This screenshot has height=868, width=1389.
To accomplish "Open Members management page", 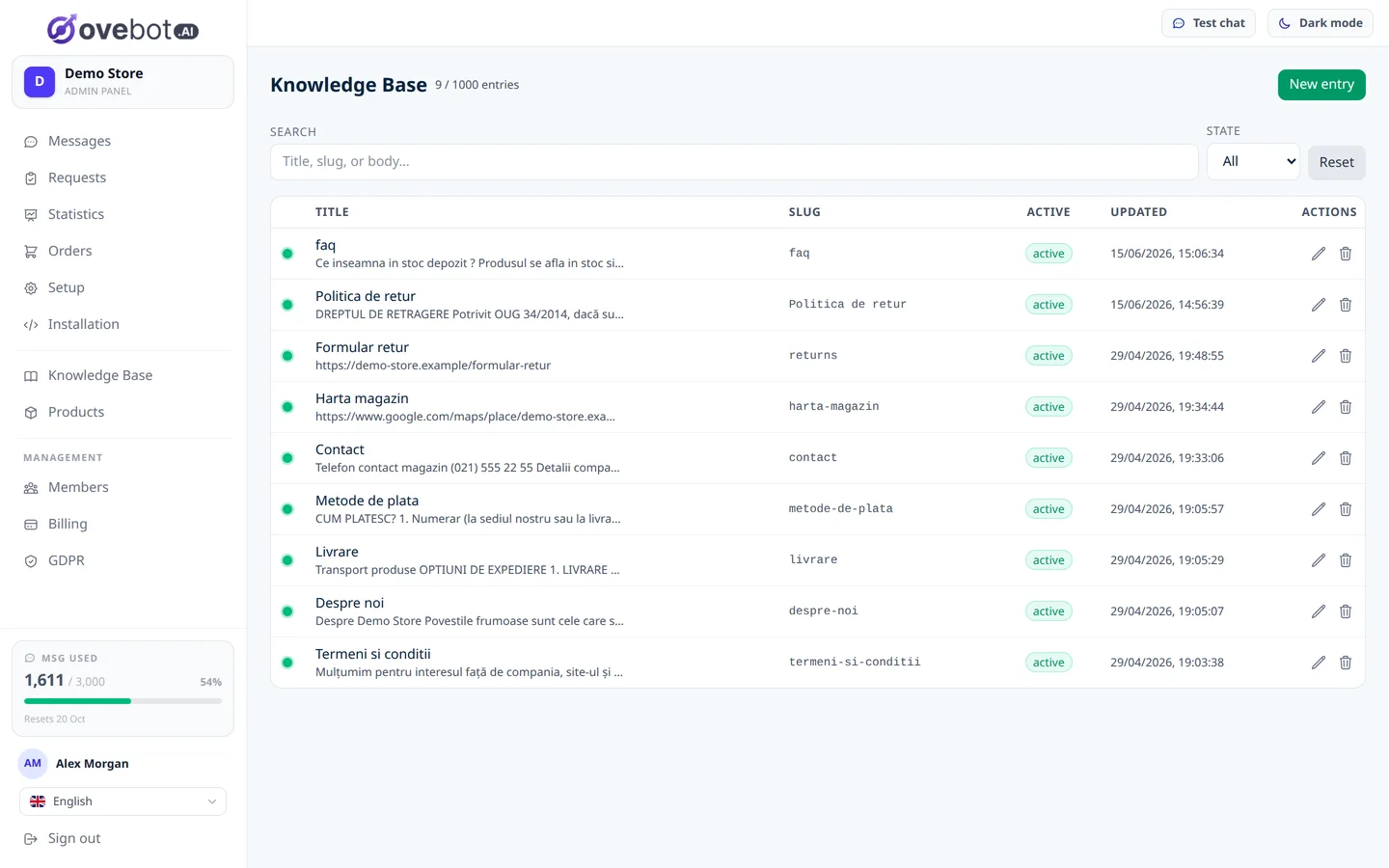I will point(123,487).
